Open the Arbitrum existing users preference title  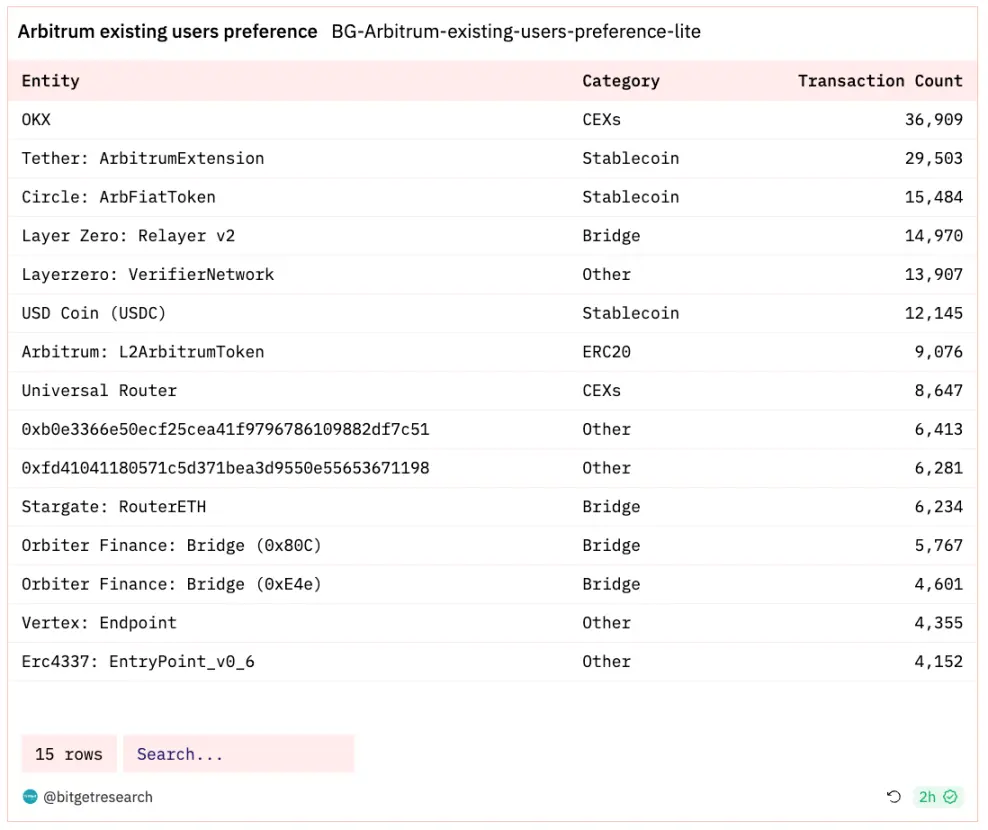(168, 32)
